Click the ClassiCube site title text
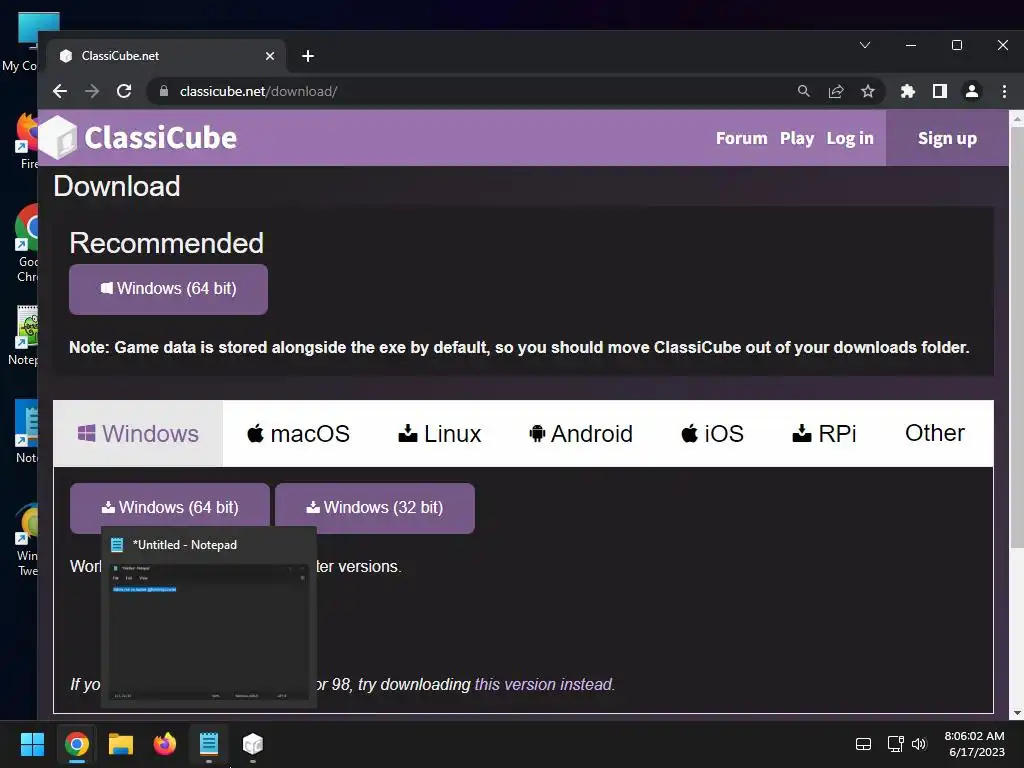 pos(161,138)
